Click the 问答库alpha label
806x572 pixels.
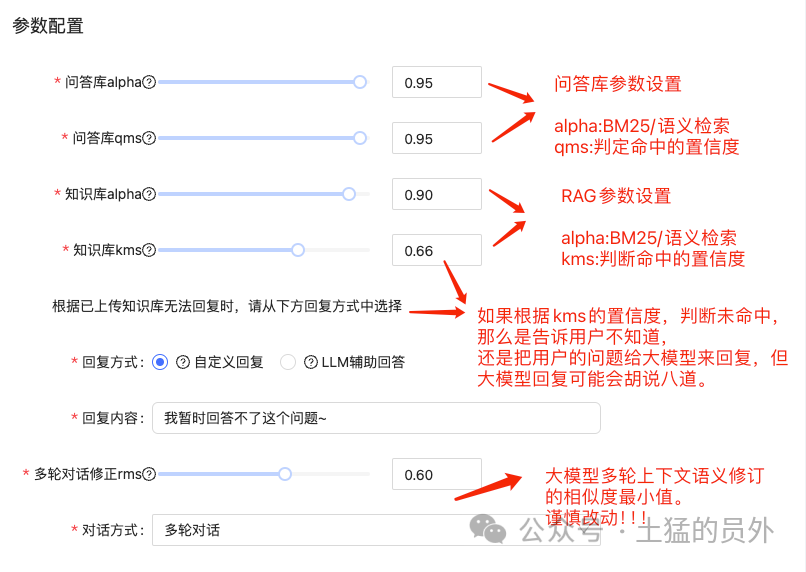[103, 82]
